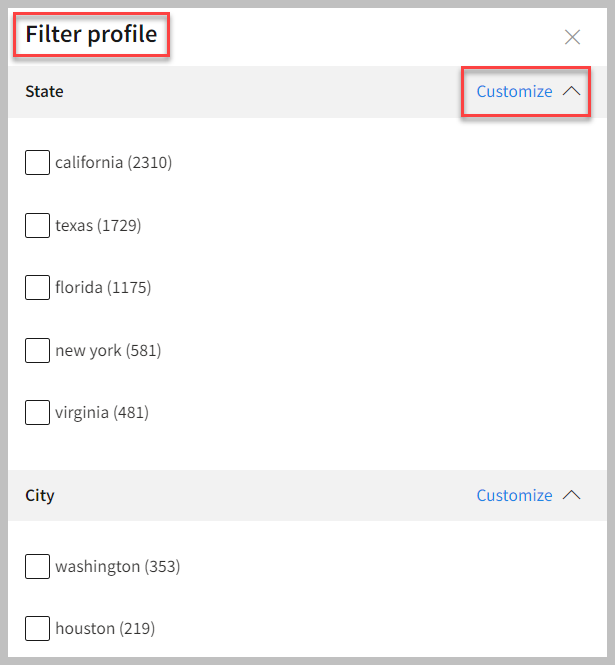Select the new york checkbox
The width and height of the screenshot is (615, 665).
[x=37, y=350]
